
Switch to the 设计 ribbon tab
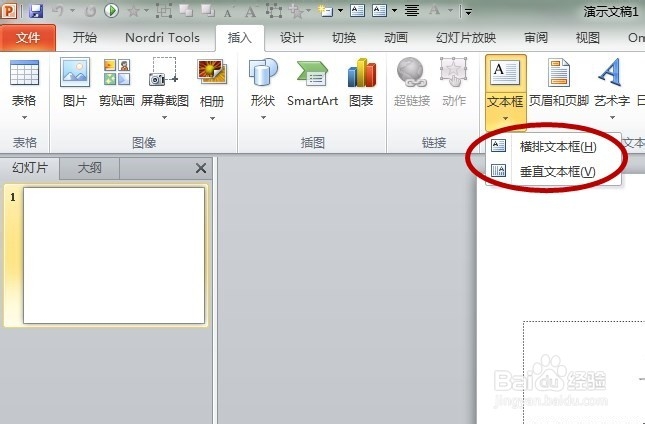click(292, 38)
